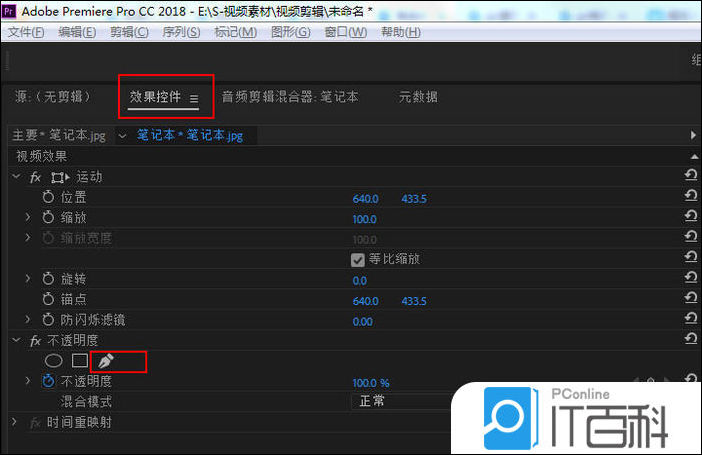Viewport: 702px width, 455px height.
Task: Open the 文件(F) menu
Action: (x=26, y=32)
